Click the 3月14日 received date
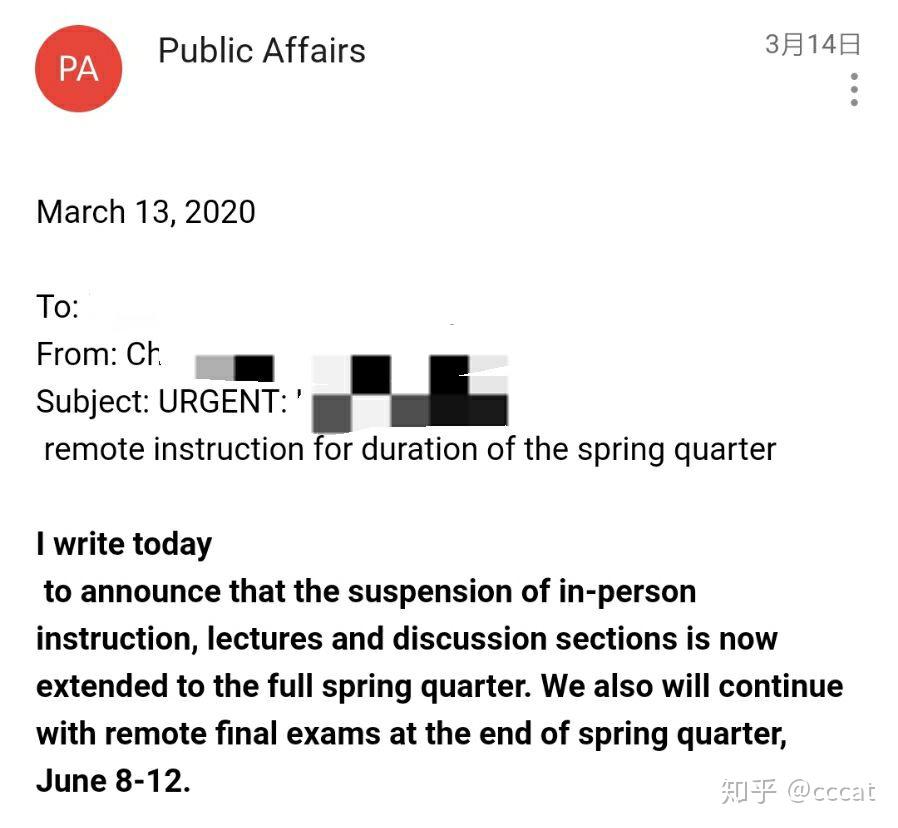 click(813, 44)
